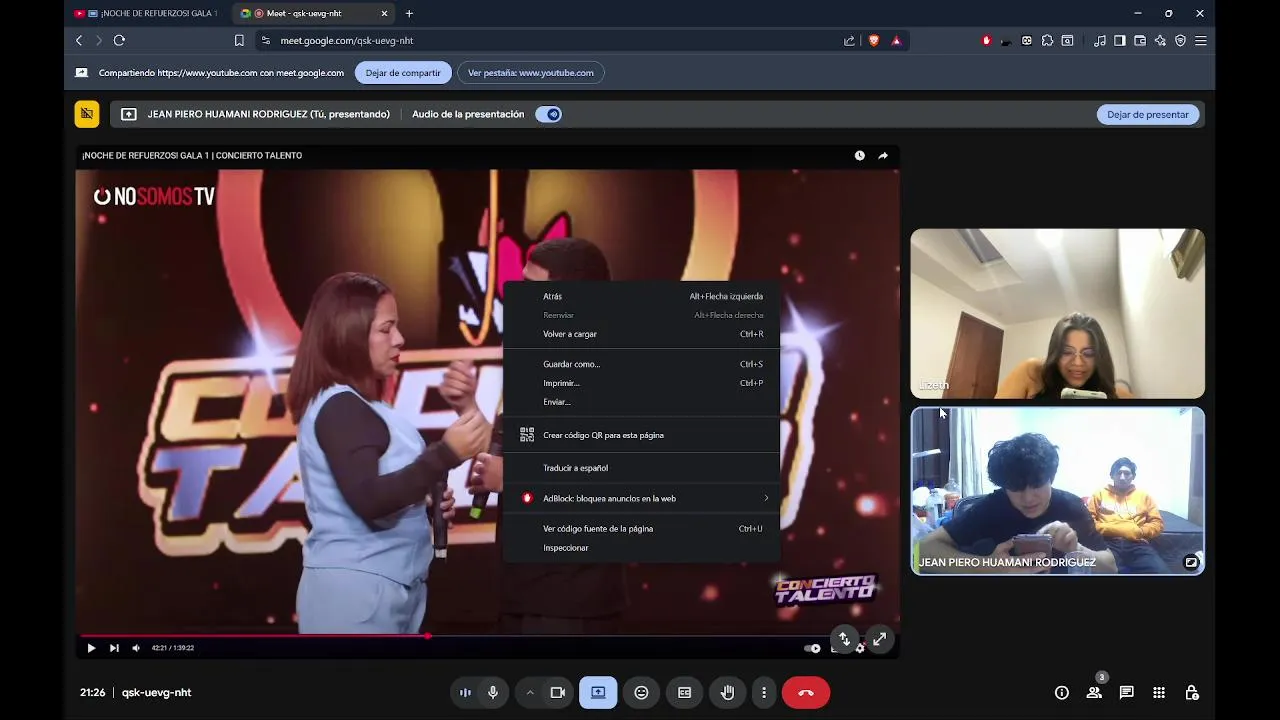Click the swap-arrows icon over the presentation
The image size is (1280, 720).
coord(844,639)
